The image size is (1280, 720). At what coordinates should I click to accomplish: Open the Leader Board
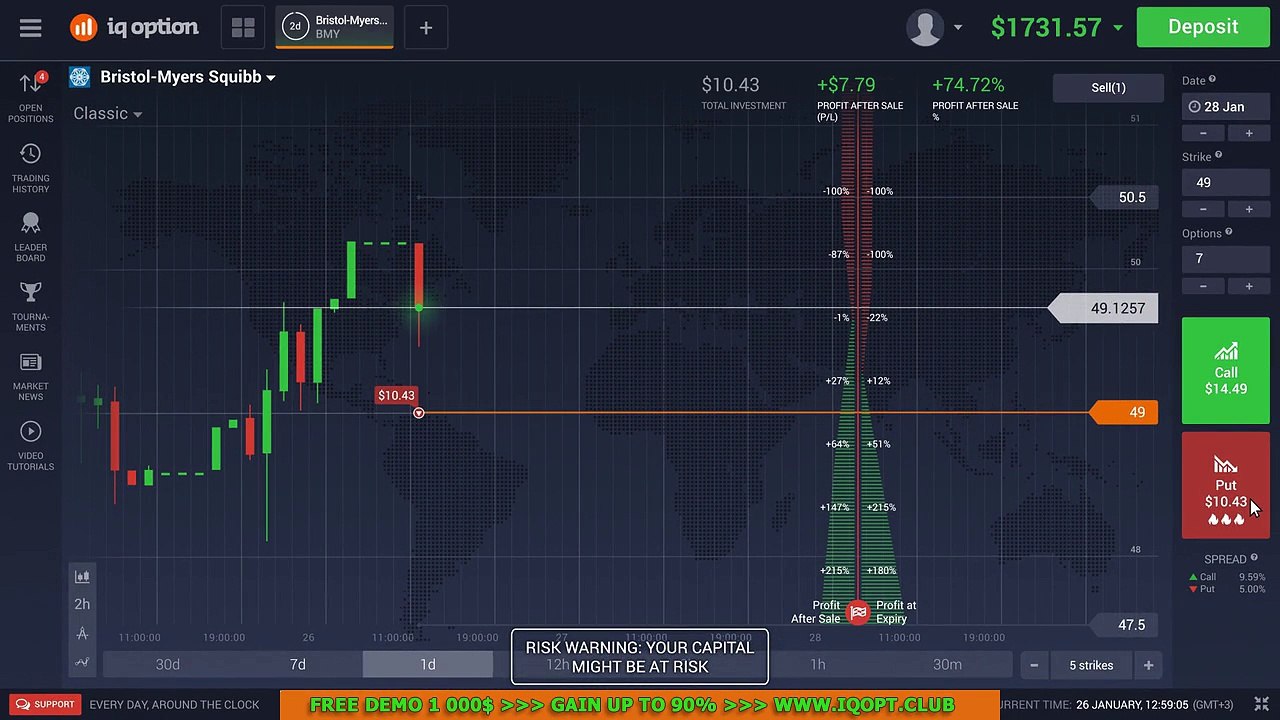[x=31, y=236]
